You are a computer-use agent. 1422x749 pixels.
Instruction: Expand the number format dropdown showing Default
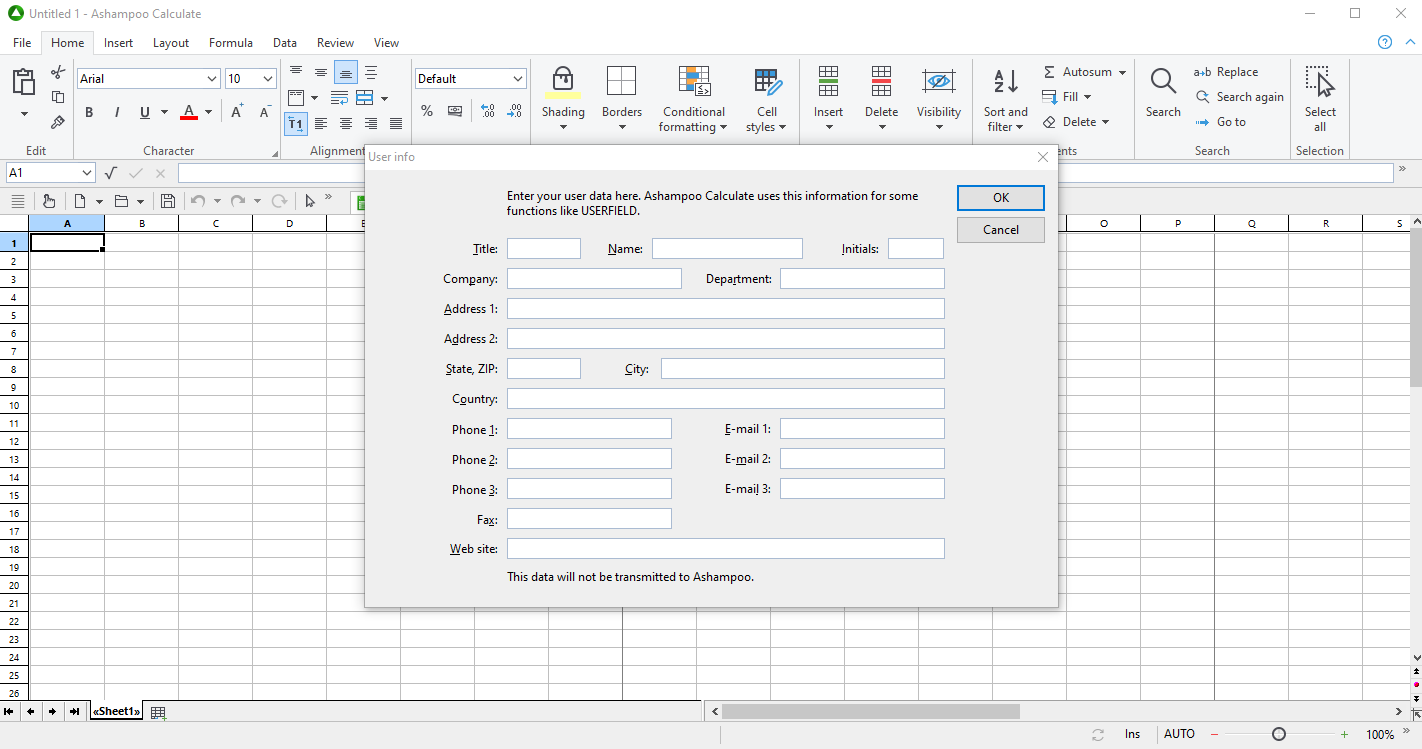point(517,79)
